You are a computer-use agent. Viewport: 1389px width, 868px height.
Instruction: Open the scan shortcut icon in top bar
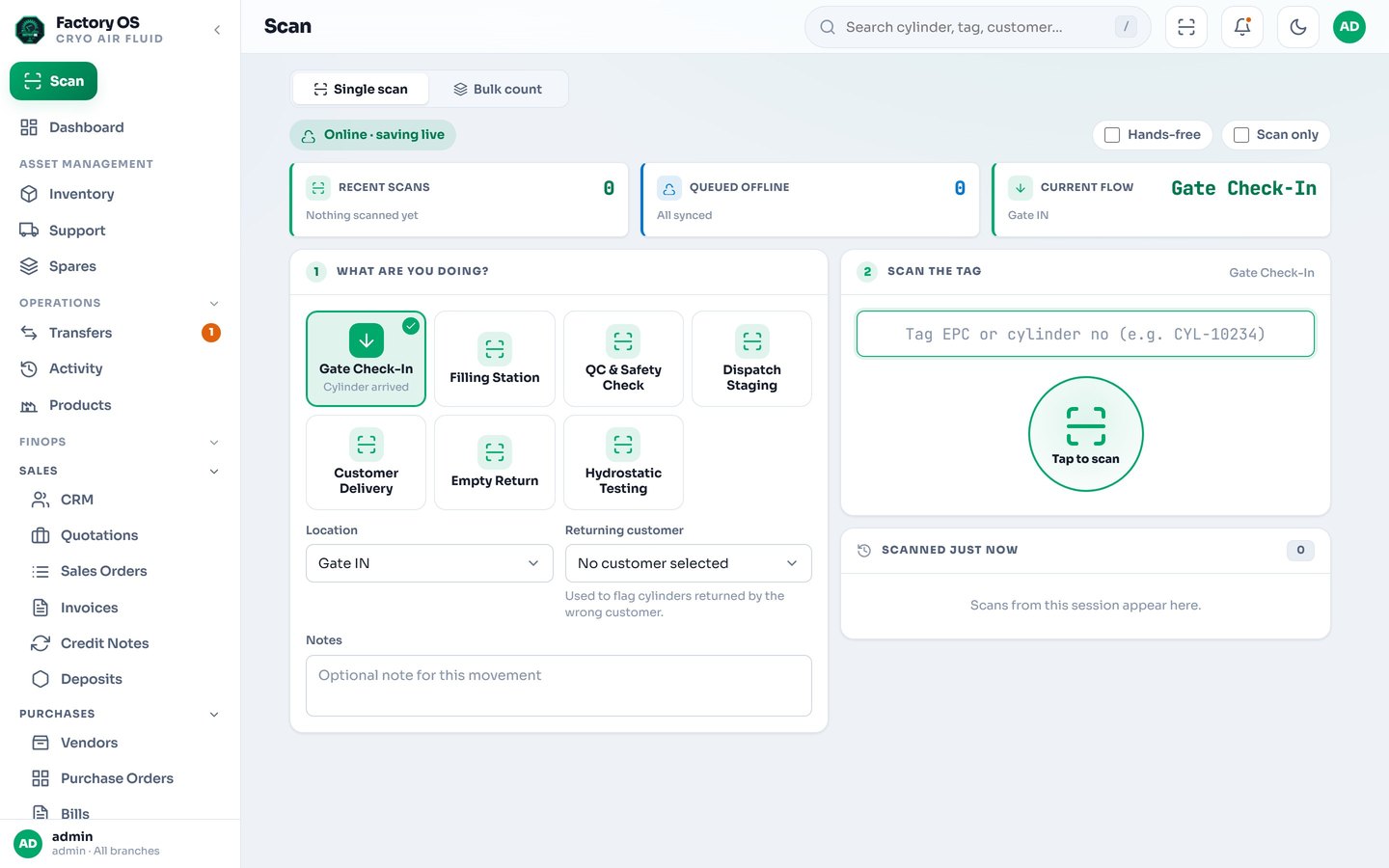pyautogui.click(x=1186, y=27)
